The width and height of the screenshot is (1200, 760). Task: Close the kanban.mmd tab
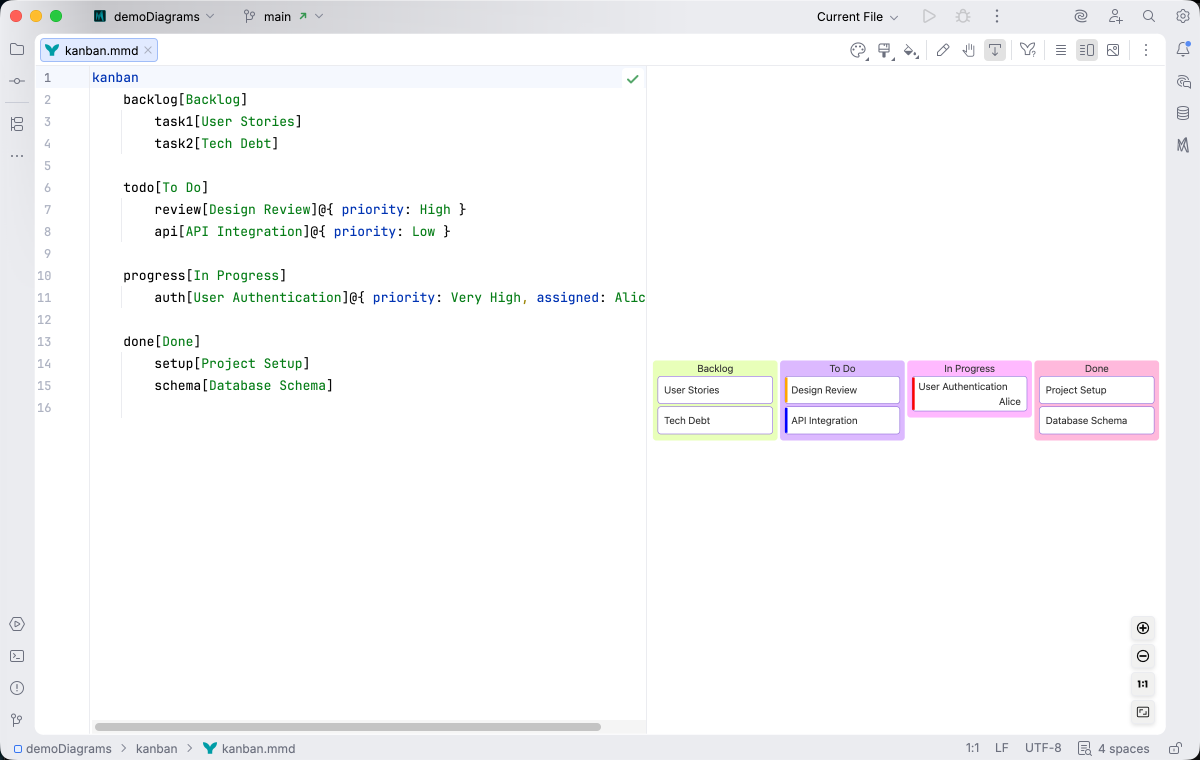point(148,50)
